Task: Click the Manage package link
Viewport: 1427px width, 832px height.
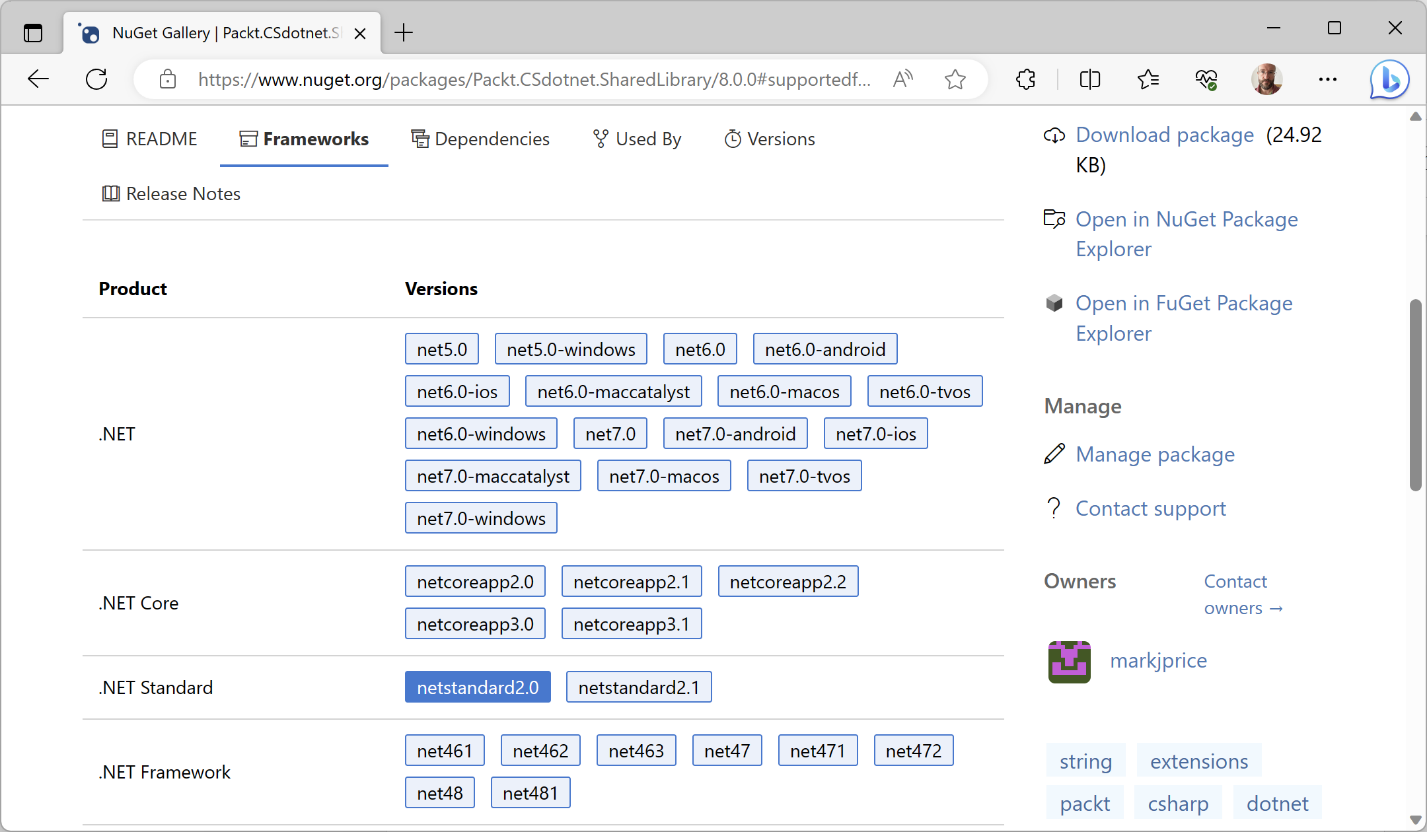Action: point(1155,454)
